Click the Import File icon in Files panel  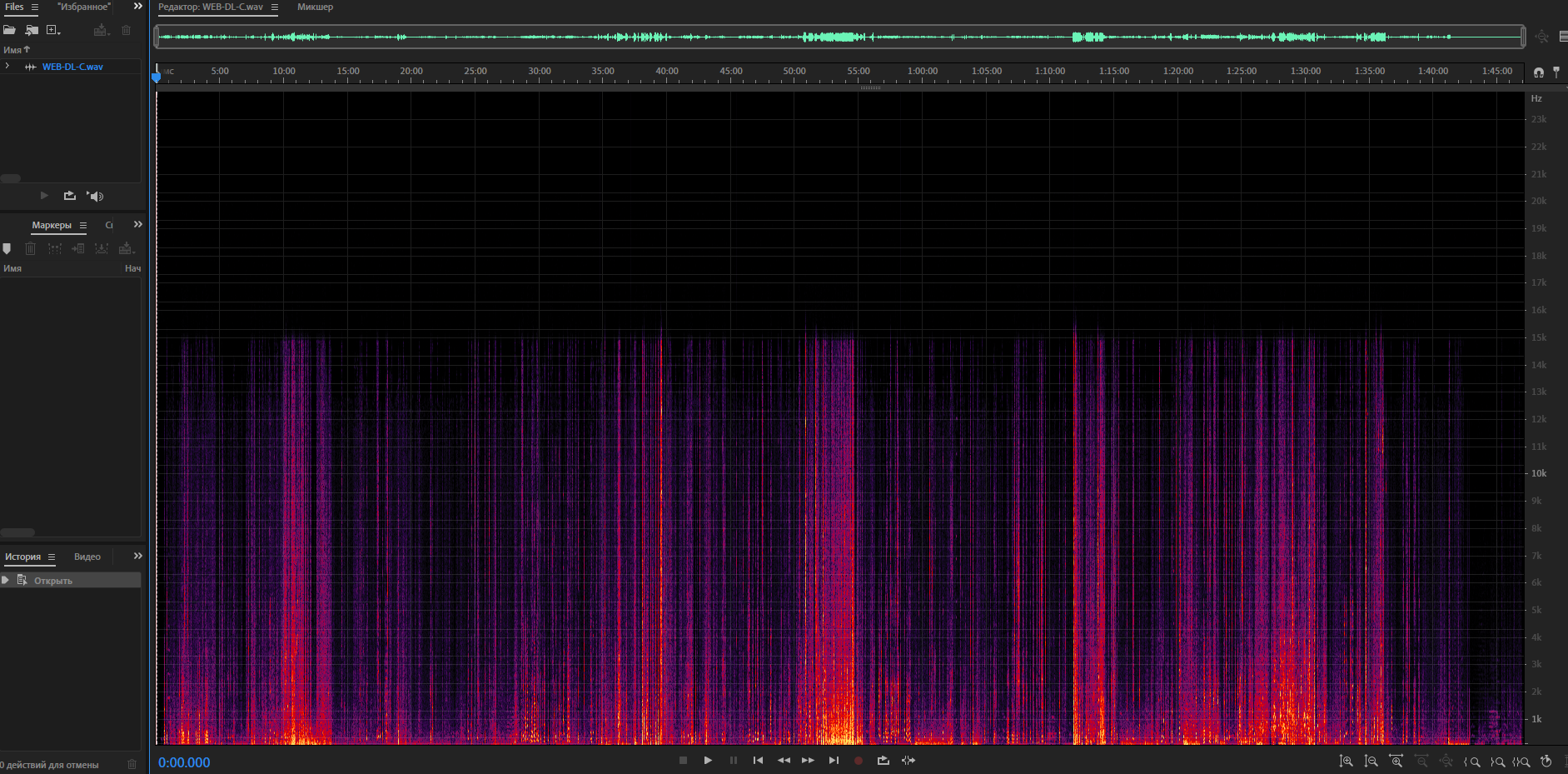(32, 30)
